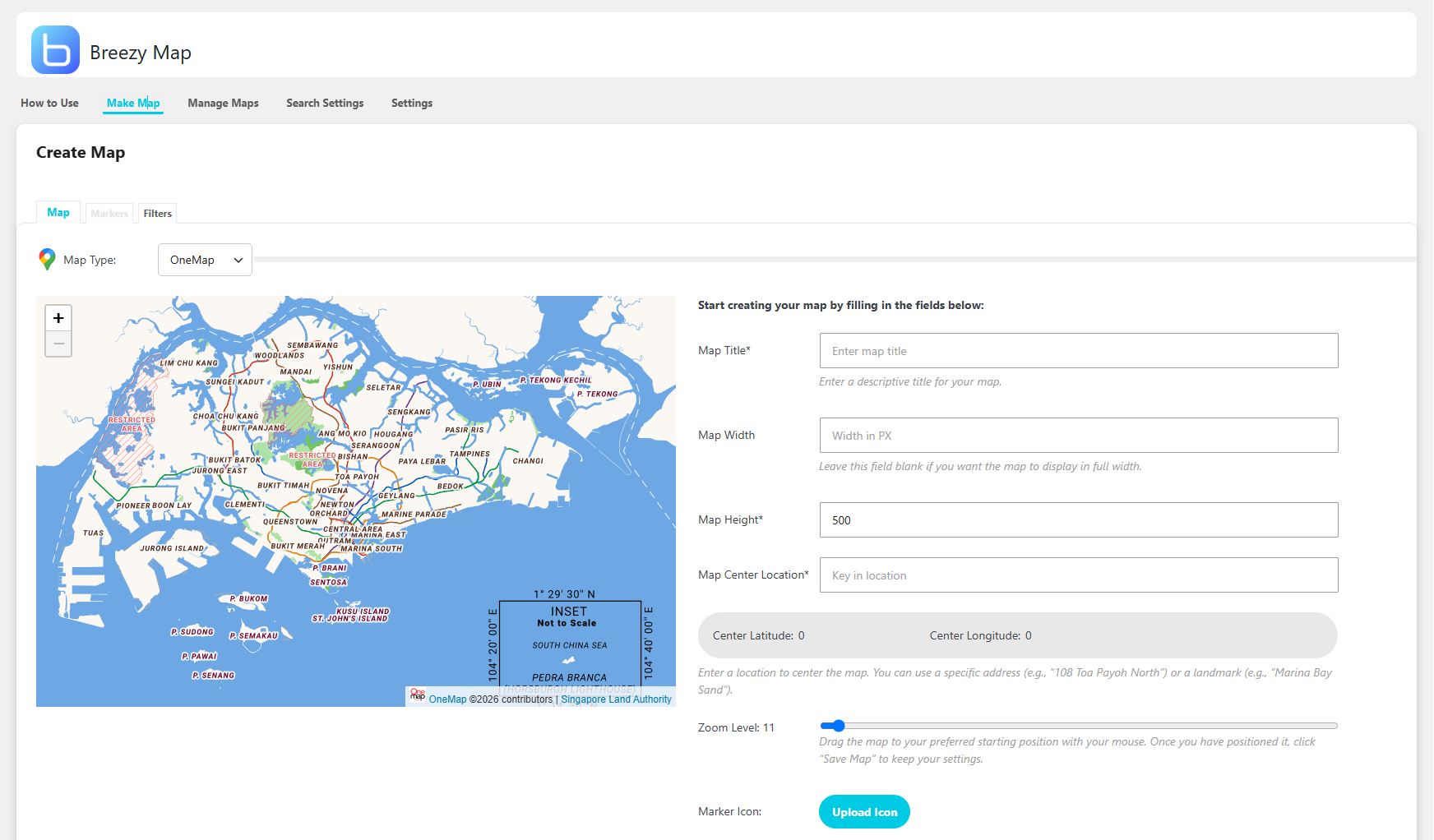
Task: Click the OneMap logo in attribution
Action: (x=418, y=695)
